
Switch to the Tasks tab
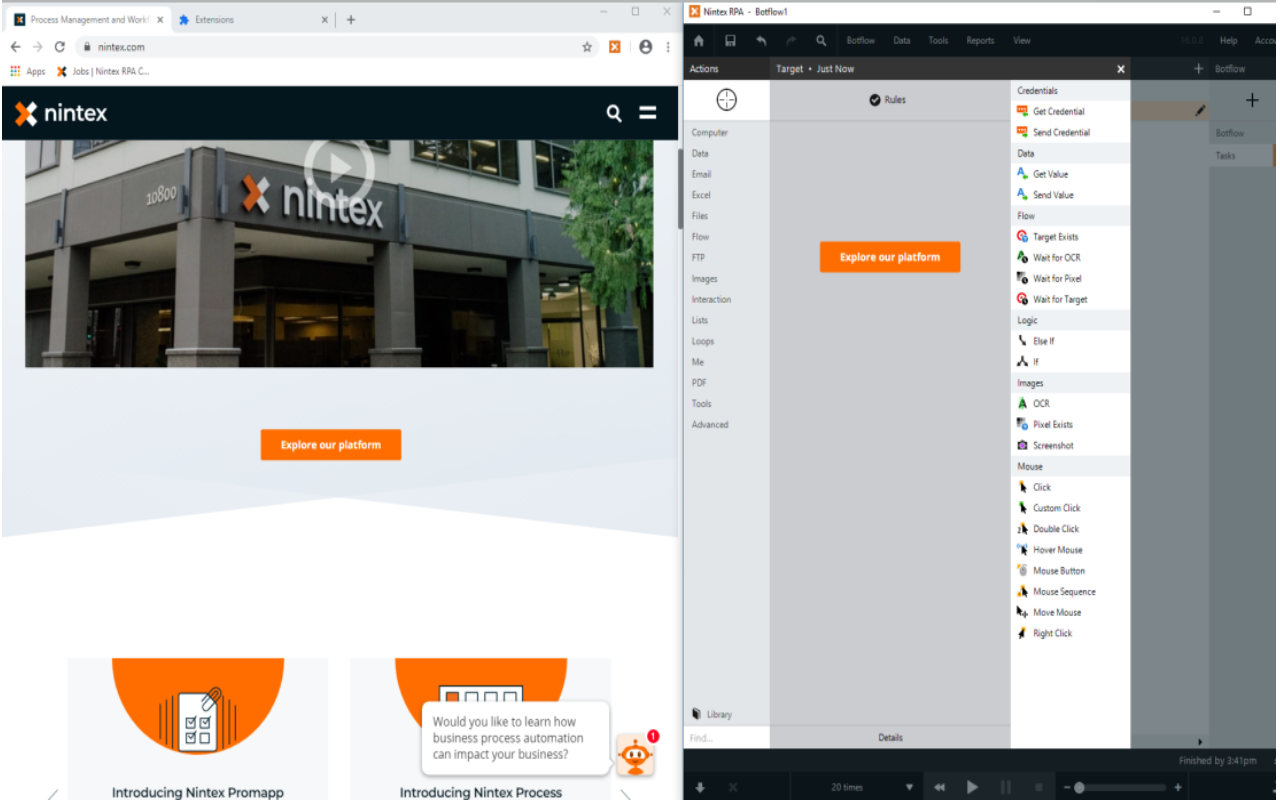(x=1237, y=155)
